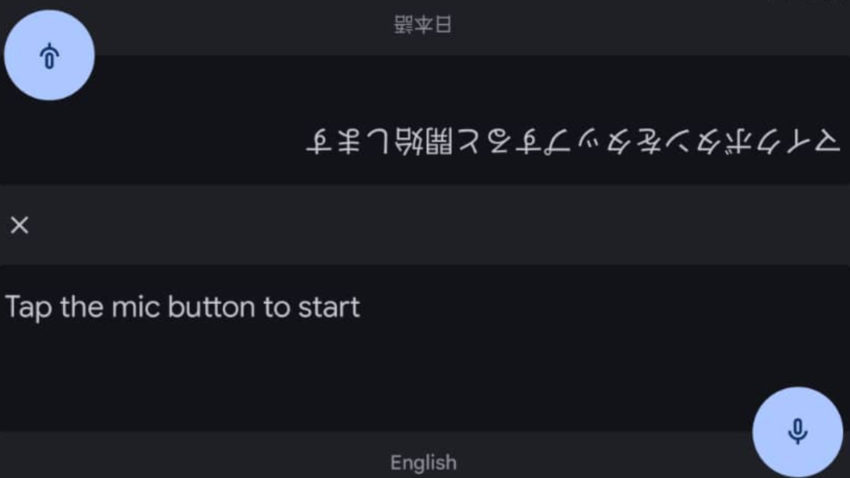Exit the face-to-face translation screen
The height and width of the screenshot is (478, 850).
coord(20,225)
